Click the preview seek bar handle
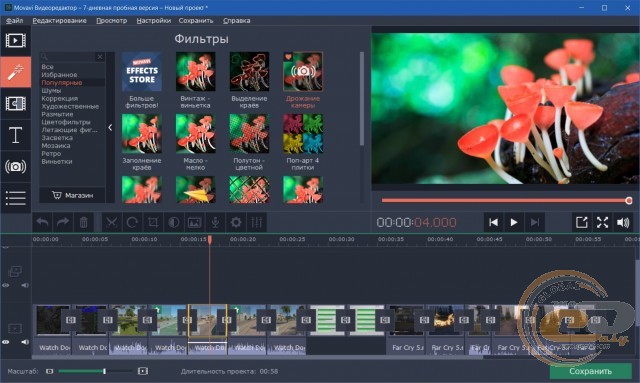 (x=629, y=200)
